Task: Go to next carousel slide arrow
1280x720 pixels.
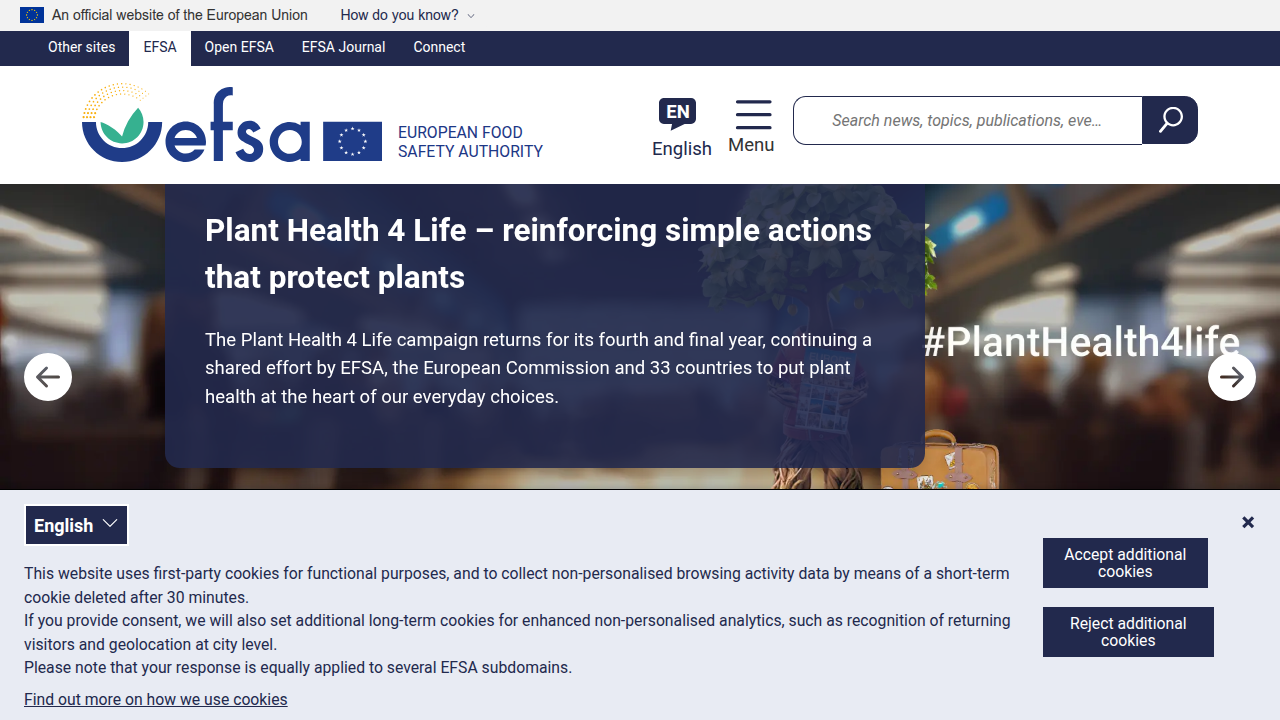Action: [x=1232, y=377]
